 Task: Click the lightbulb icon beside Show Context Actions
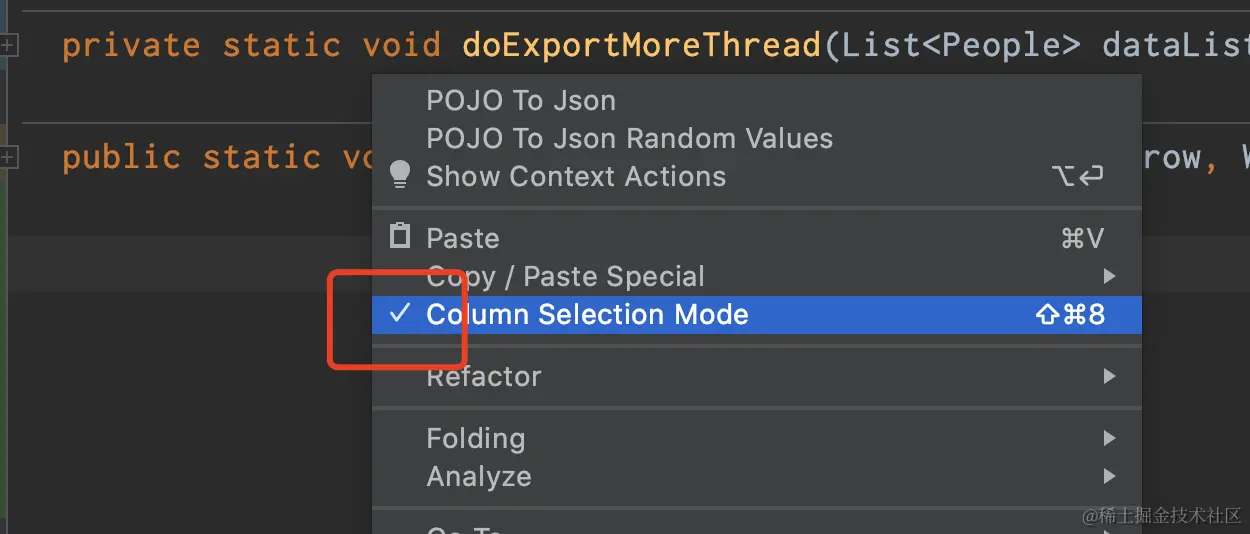(x=400, y=176)
